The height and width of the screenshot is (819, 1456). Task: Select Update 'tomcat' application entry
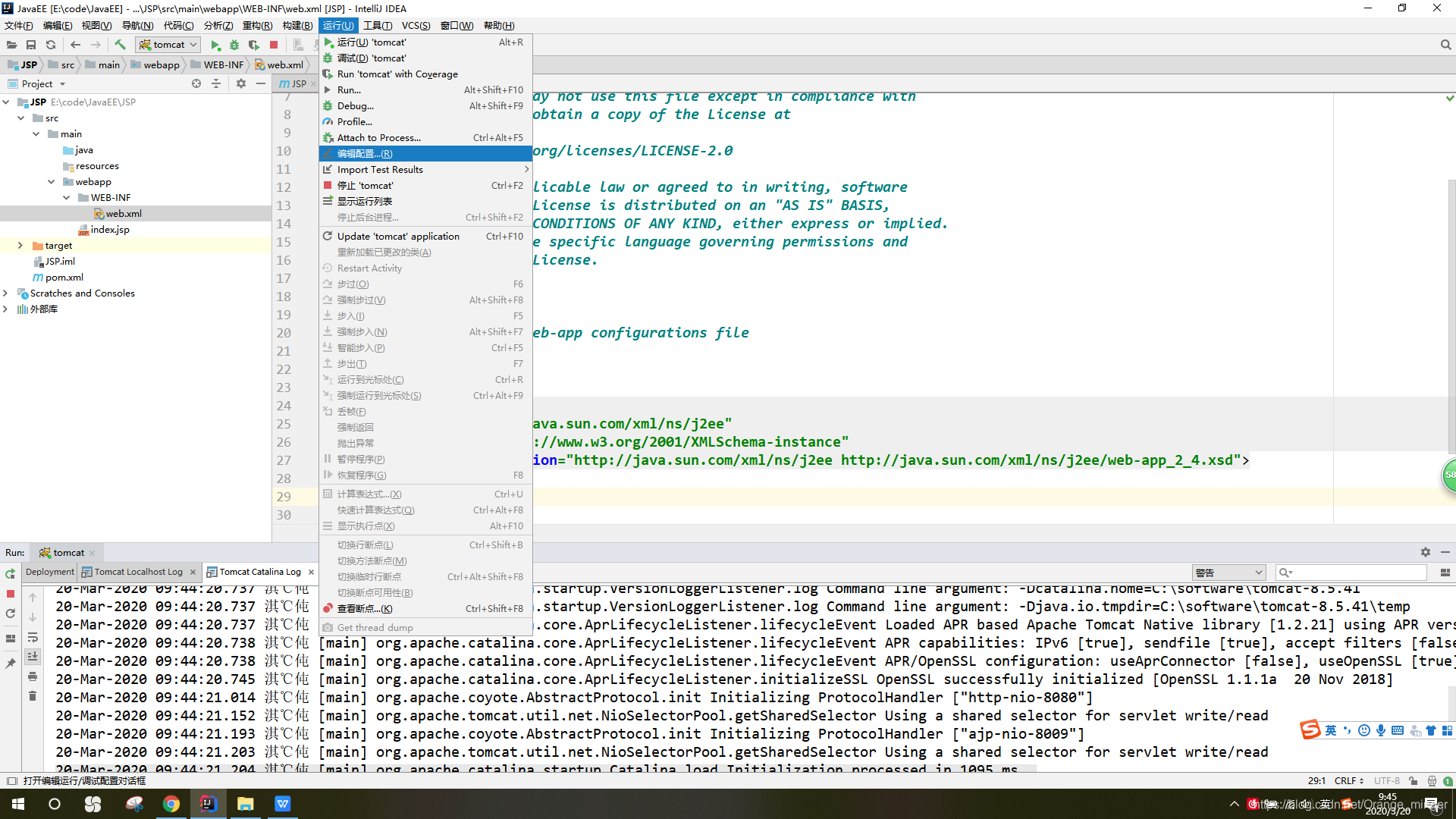425,237
